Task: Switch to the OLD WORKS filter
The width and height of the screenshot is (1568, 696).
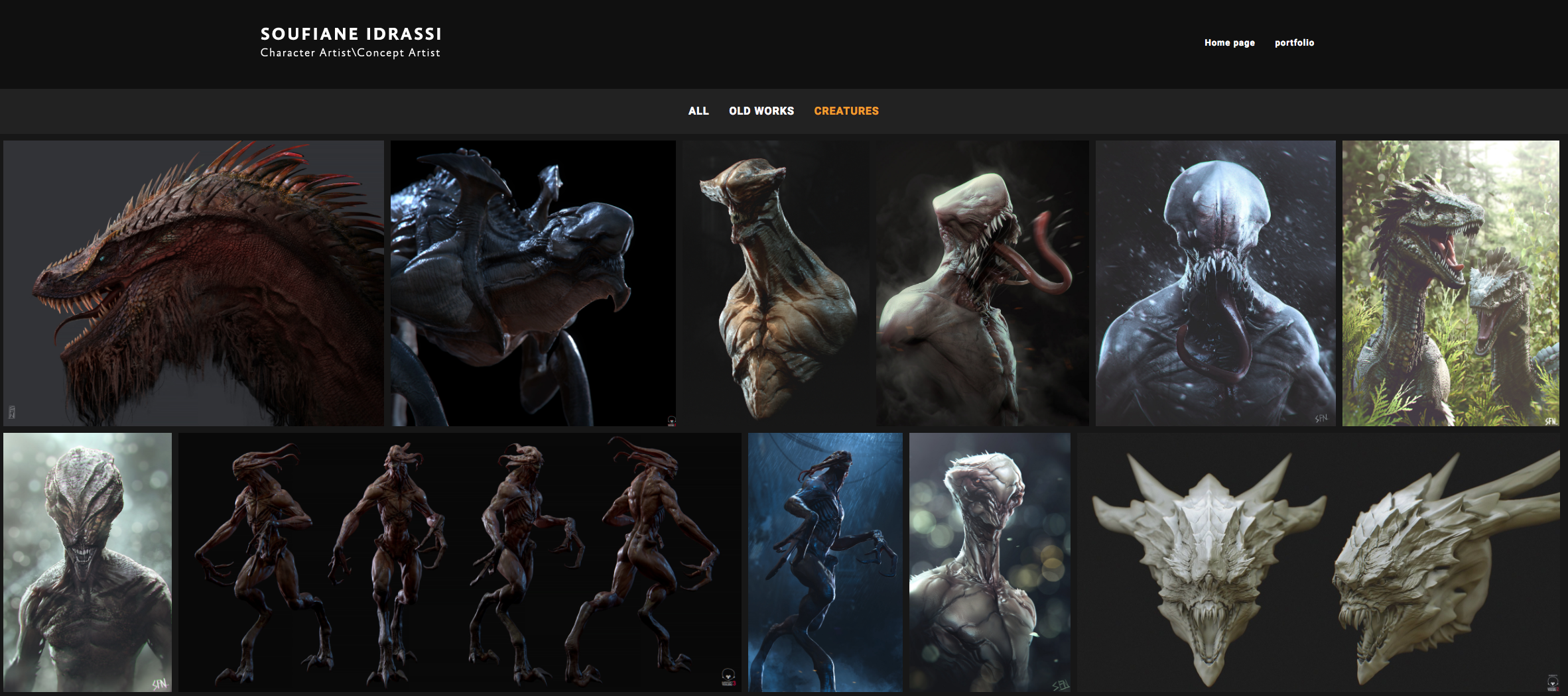Action: (x=761, y=111)
